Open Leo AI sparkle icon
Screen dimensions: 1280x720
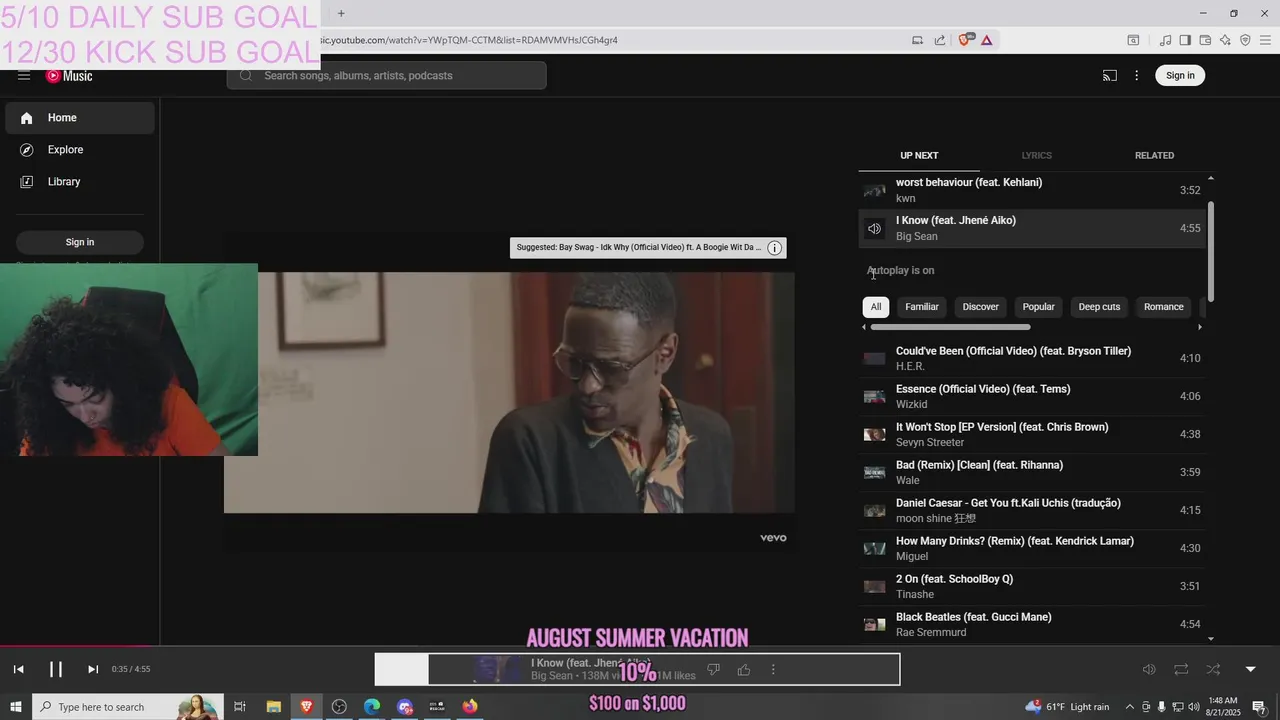coord(1225,40)
